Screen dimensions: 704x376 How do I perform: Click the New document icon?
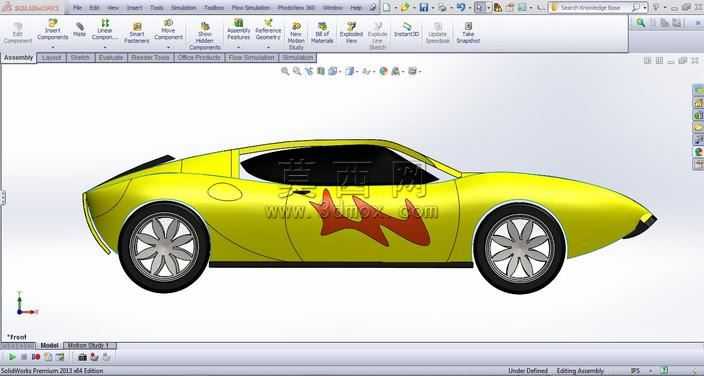click(387, 7)
